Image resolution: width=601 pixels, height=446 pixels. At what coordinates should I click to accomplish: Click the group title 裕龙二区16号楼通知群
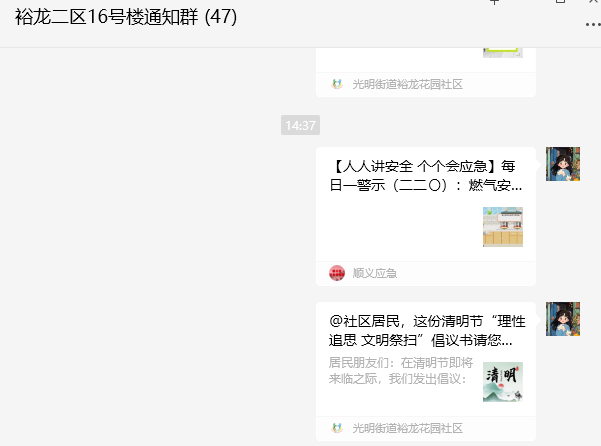(x=106, y=17)
